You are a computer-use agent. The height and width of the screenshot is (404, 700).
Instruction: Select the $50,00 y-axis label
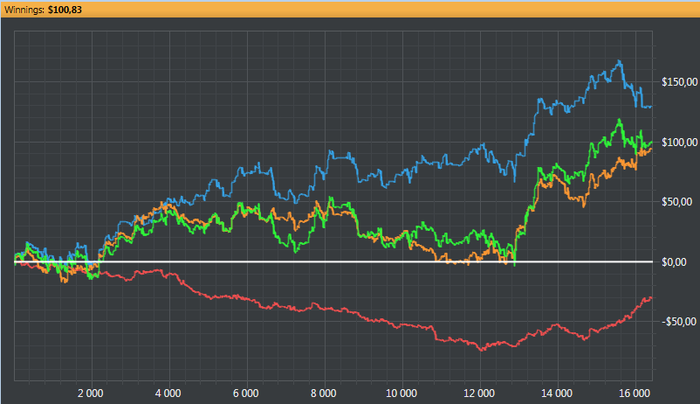point(677,202)
